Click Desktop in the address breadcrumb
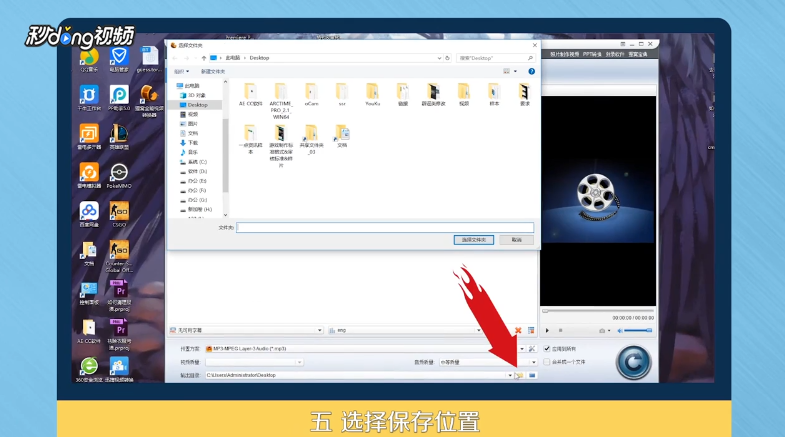 pos(259,58)
